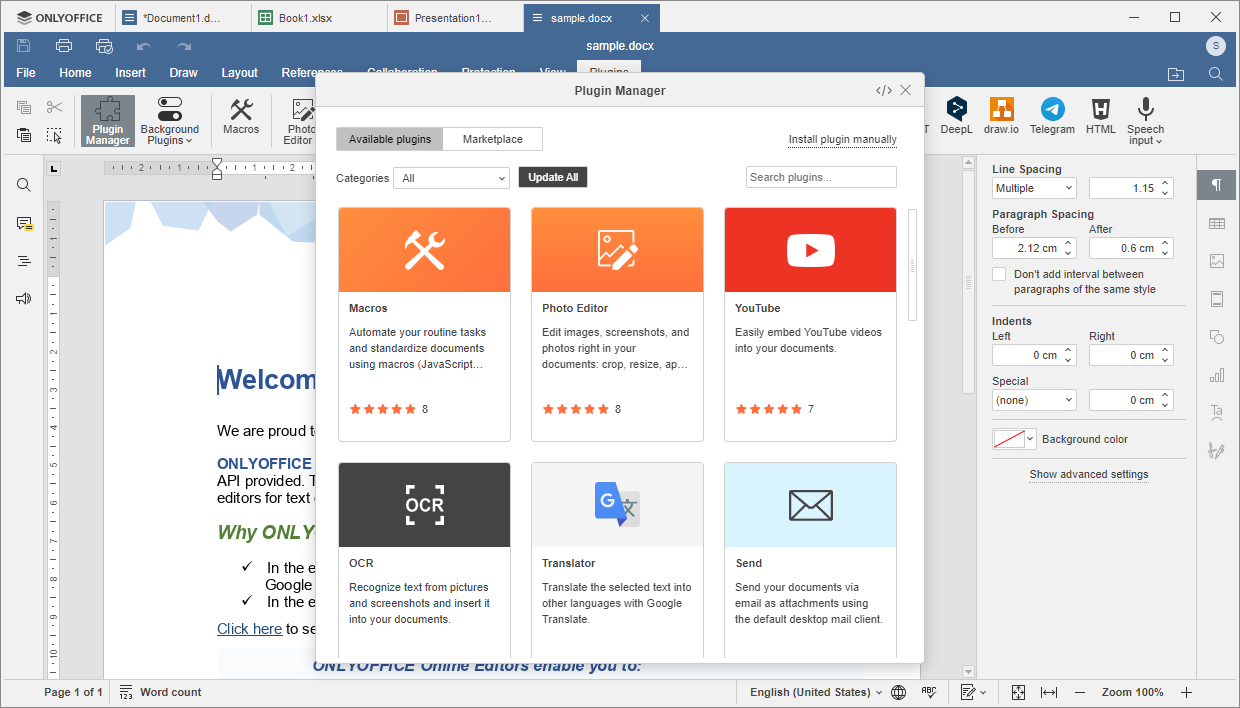Open the Telegram plugin
The width and height of the screenshot is (1240, 708).
pyautogui.click(x=1052, y=117)
